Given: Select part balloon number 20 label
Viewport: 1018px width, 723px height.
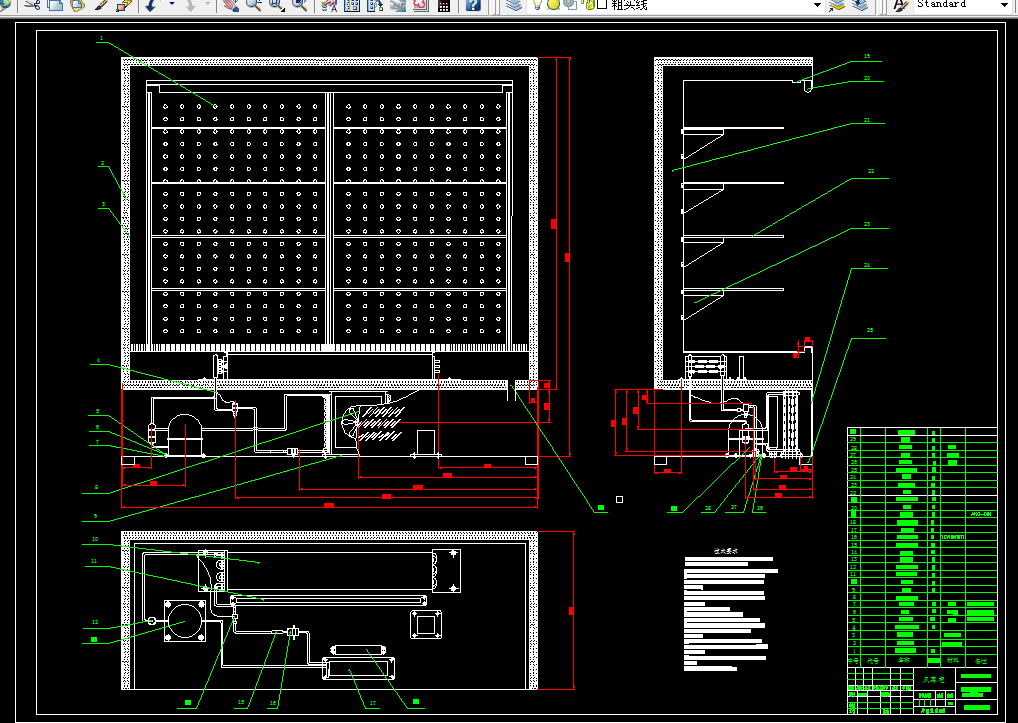Looking at the screenshot, I should coord(867,78).
